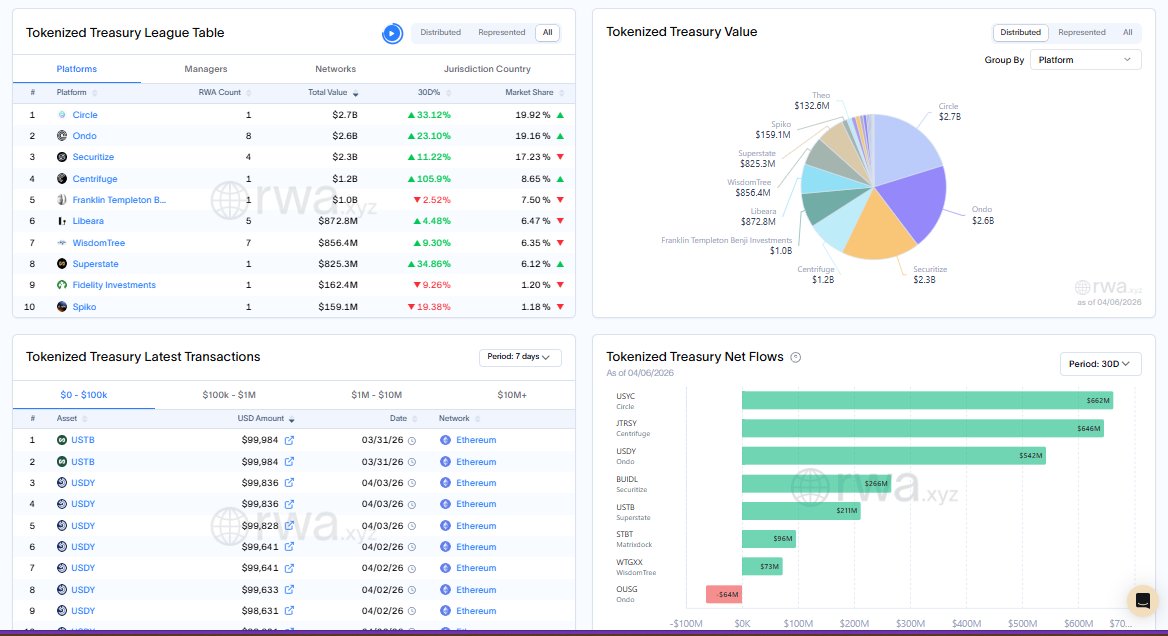1168x636 pixels.
Task: Select All in League Table toggle
Action: tap(548, 33)
